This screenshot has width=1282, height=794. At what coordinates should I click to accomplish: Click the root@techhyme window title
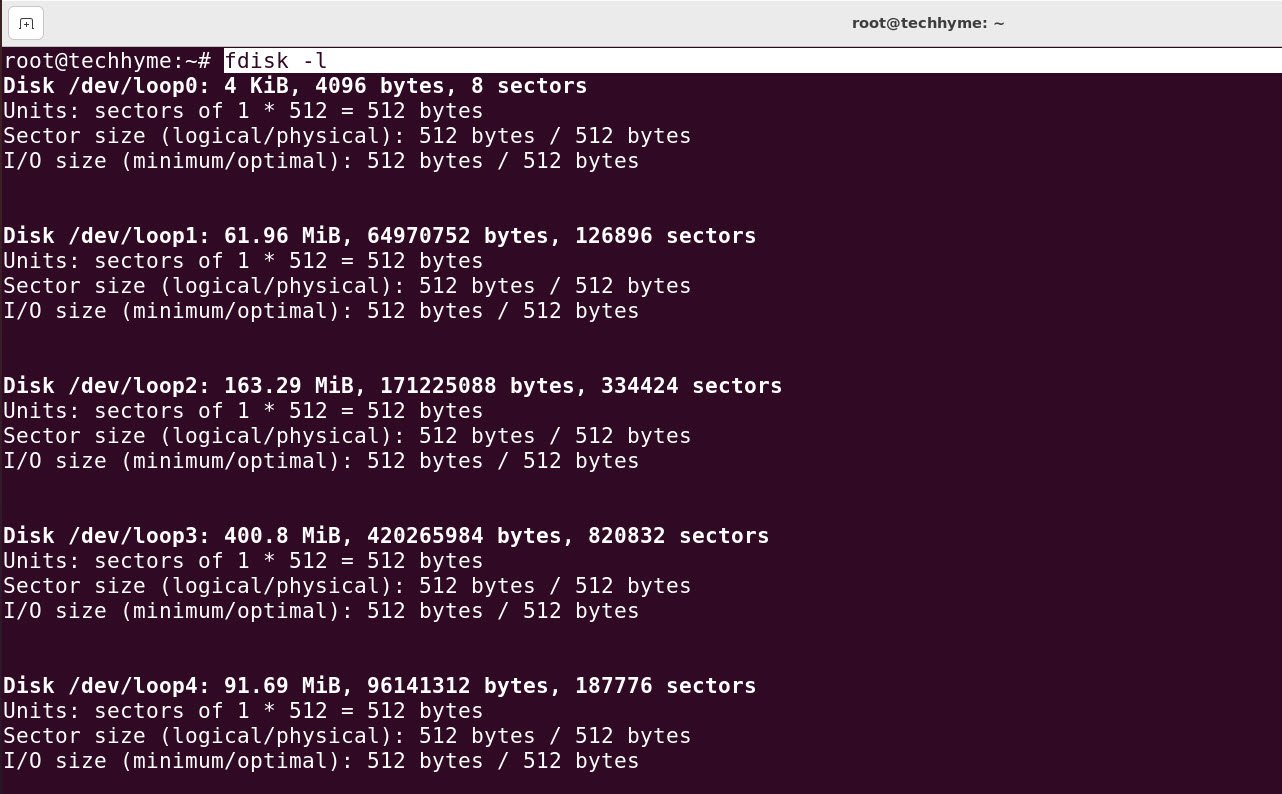coord(928,23)
